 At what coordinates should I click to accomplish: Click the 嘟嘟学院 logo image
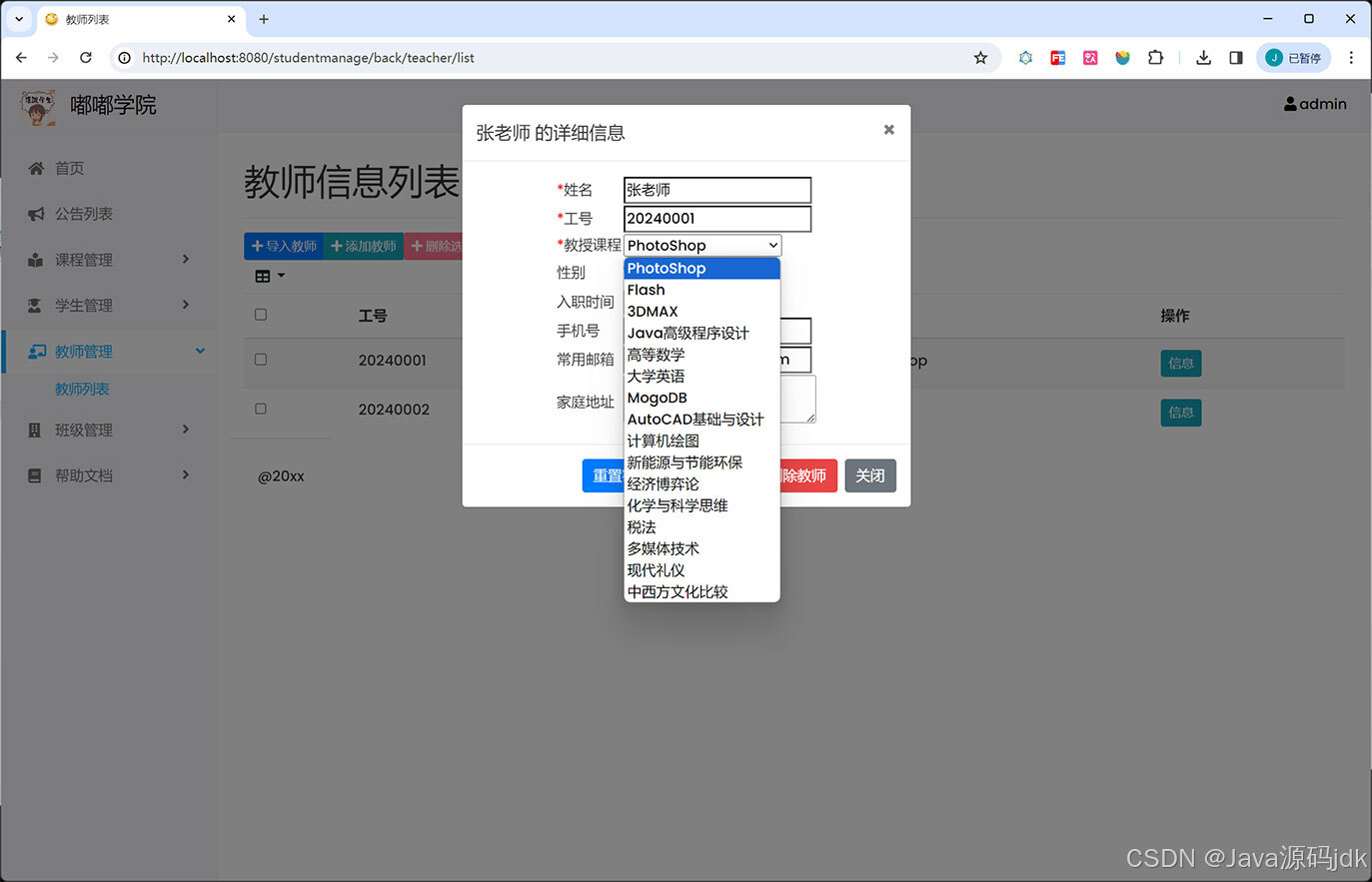[38, 106]
